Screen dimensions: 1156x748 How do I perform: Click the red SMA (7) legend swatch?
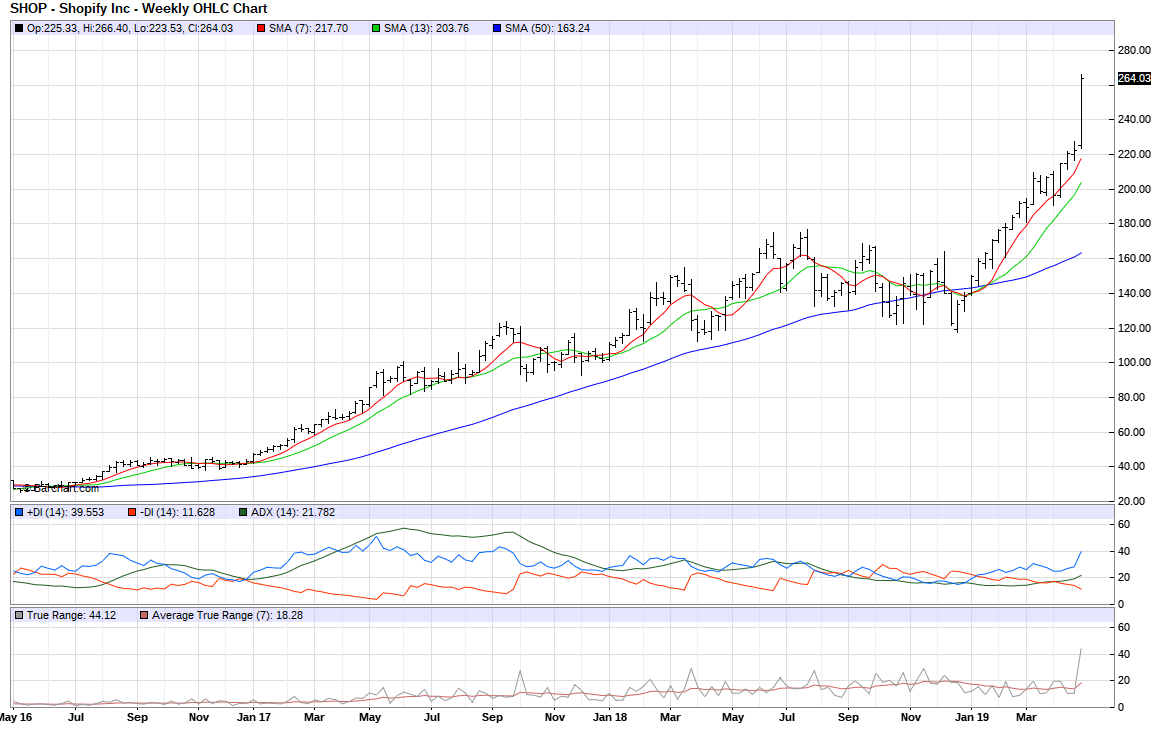click(x=261, y=29)
